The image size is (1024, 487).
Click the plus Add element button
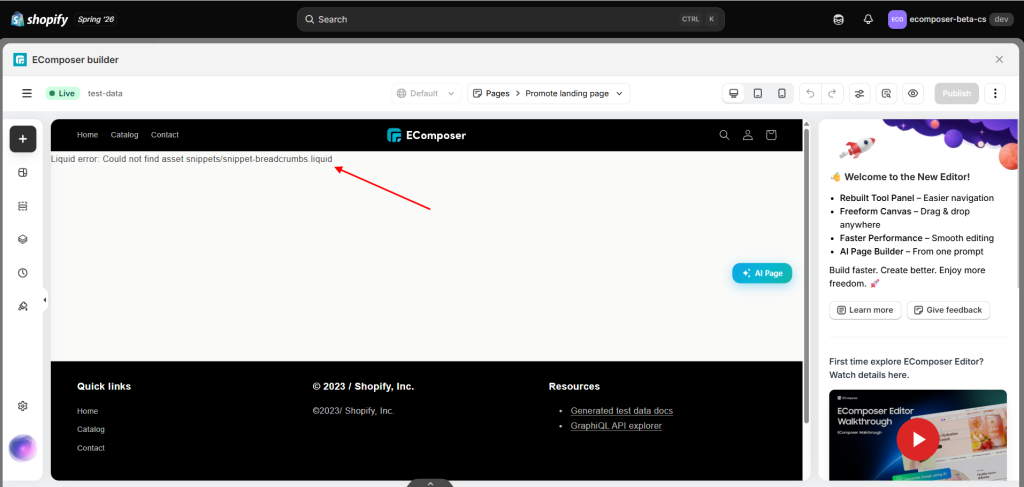[23, 139]
